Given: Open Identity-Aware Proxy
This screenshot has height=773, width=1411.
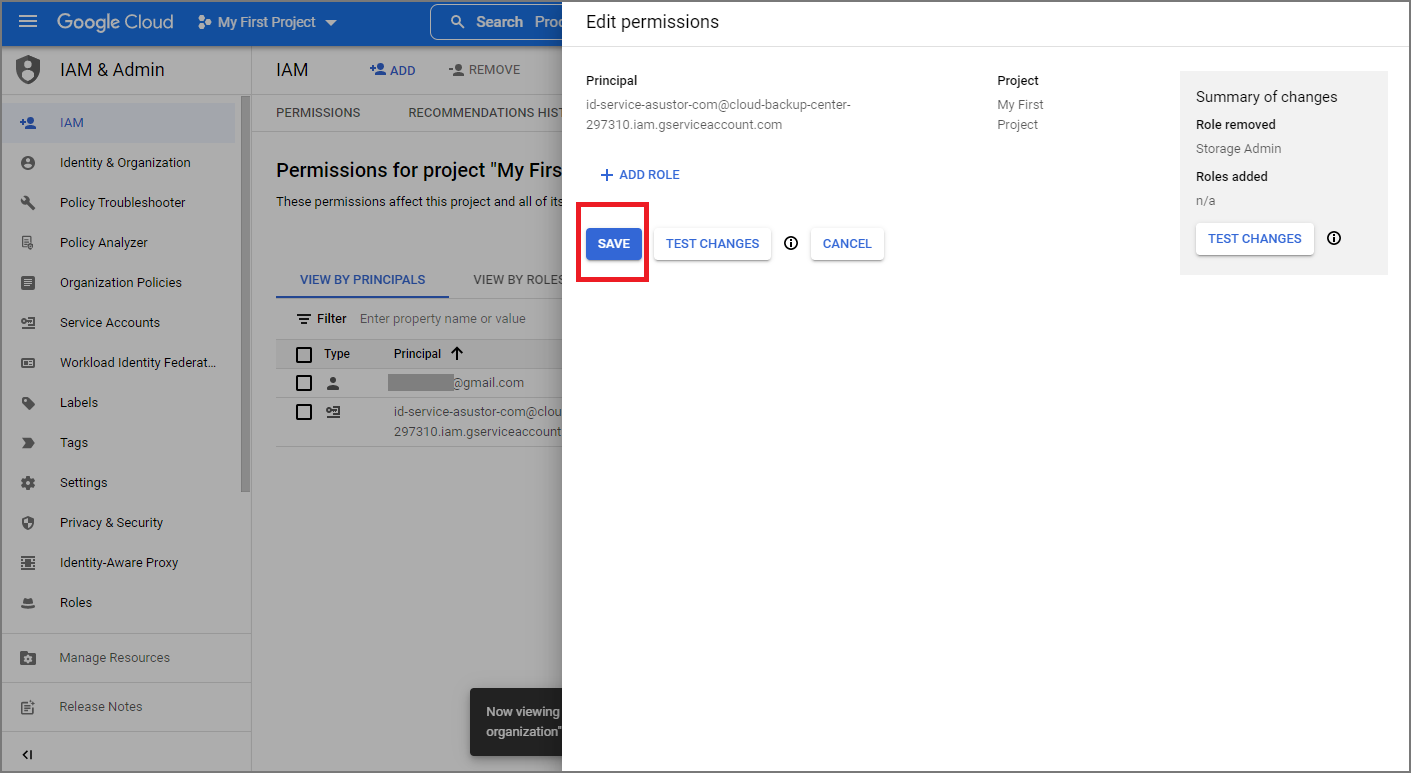Looking at the screenshot, I should (119, 563).
